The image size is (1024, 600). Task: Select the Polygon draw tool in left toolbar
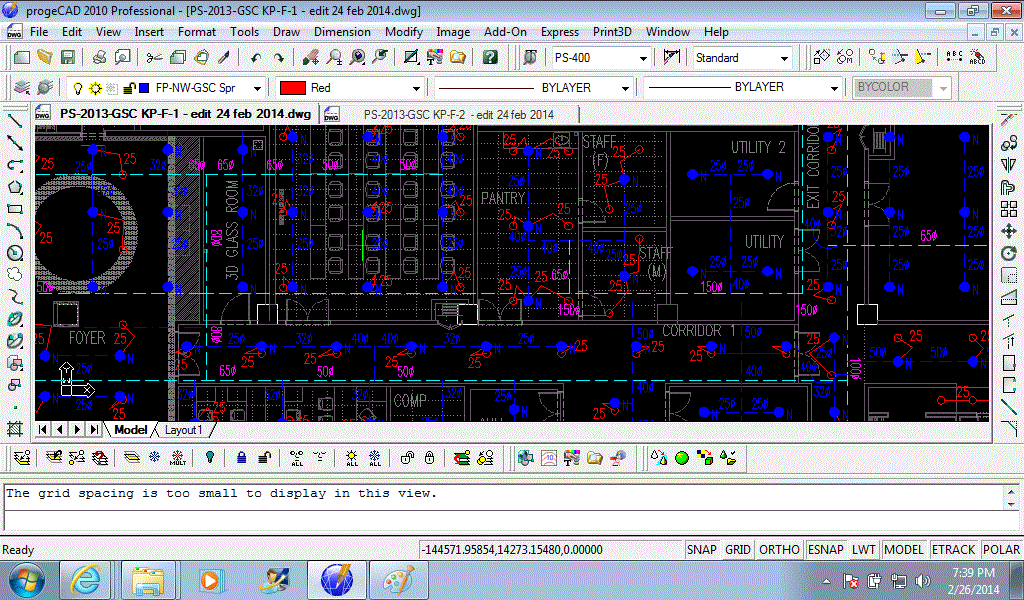pos(15,187)
